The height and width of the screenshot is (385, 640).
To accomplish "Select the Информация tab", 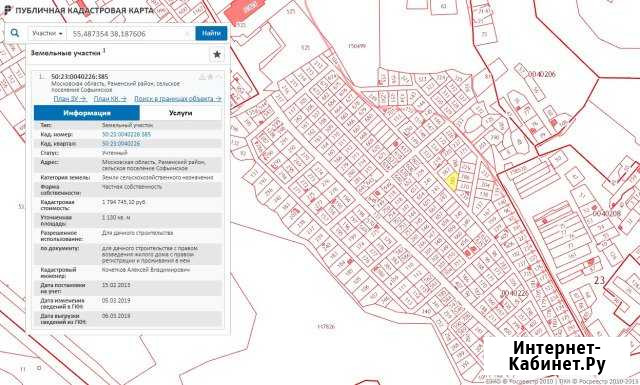I will [x=87, y=113].
